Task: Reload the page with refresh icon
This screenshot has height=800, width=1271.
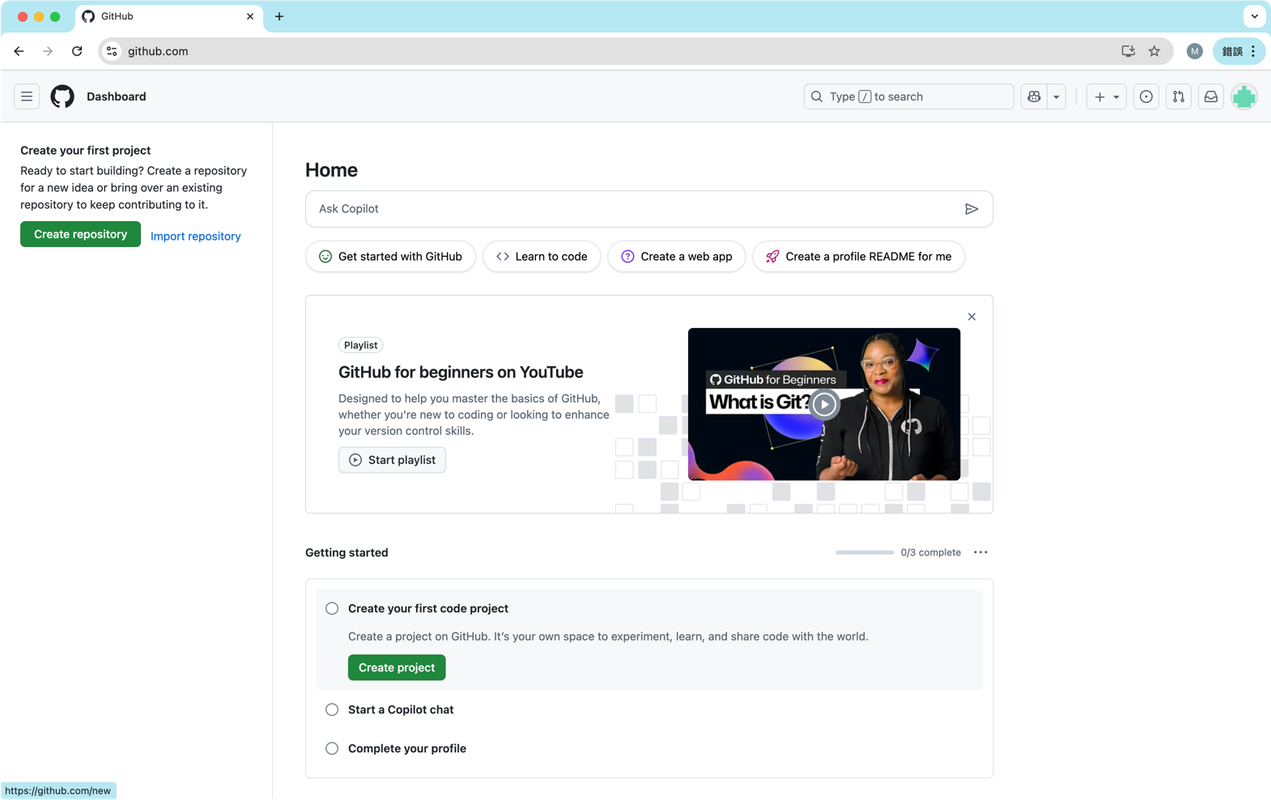Action: [77, 51]
